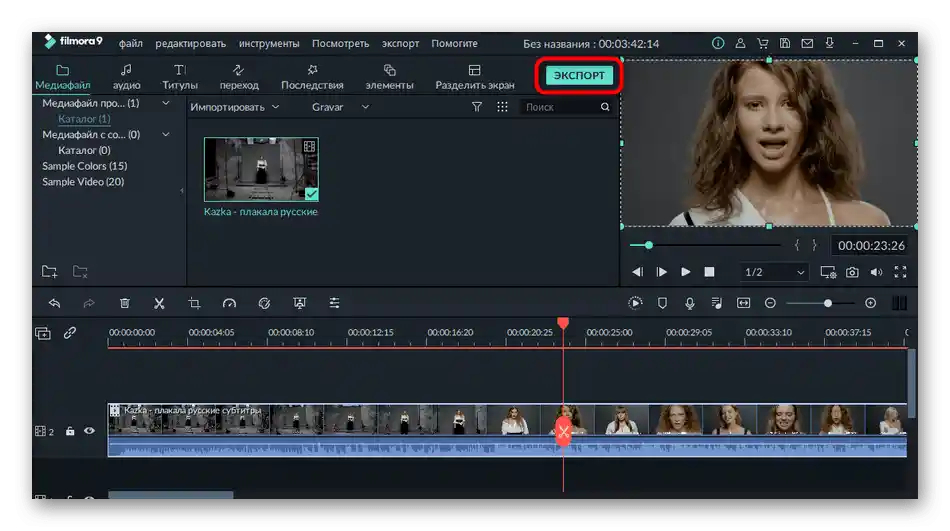
Task: Click the add marker shield icon
Action: coord(662,303)
